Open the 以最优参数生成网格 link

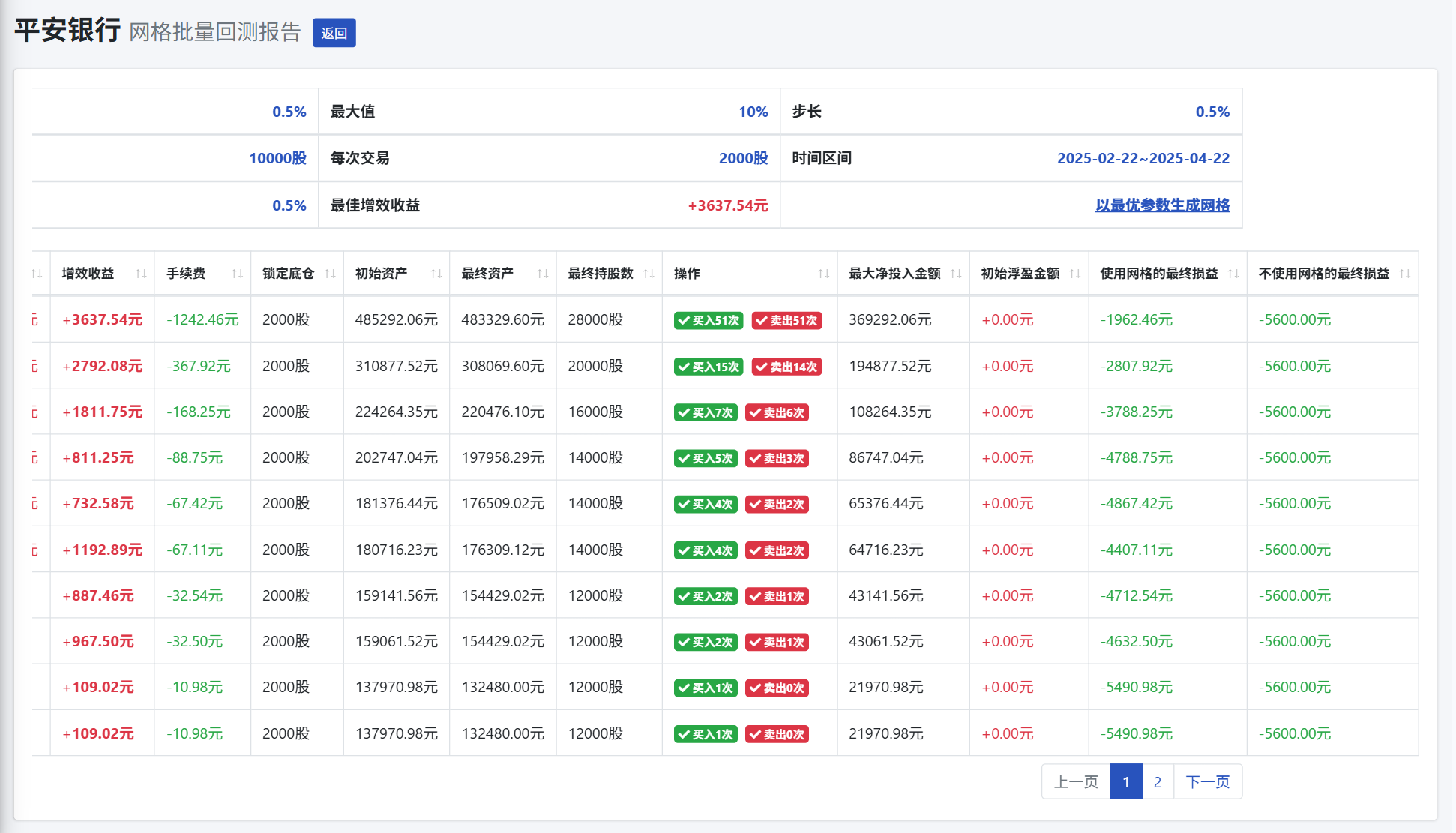click(x=1162, y=205)
